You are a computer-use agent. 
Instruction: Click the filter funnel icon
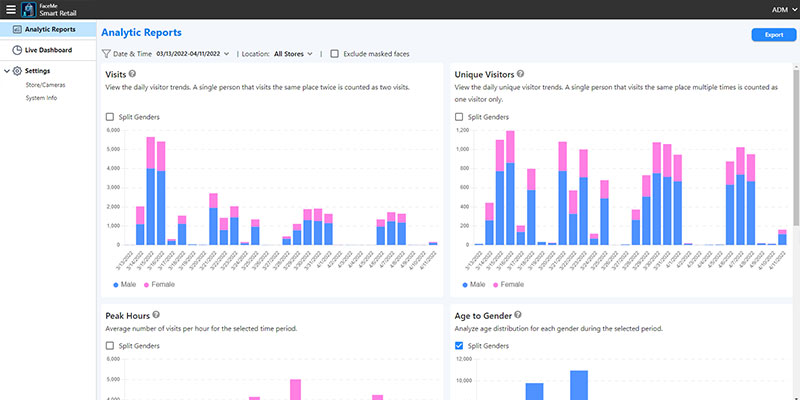coord(107,53)
